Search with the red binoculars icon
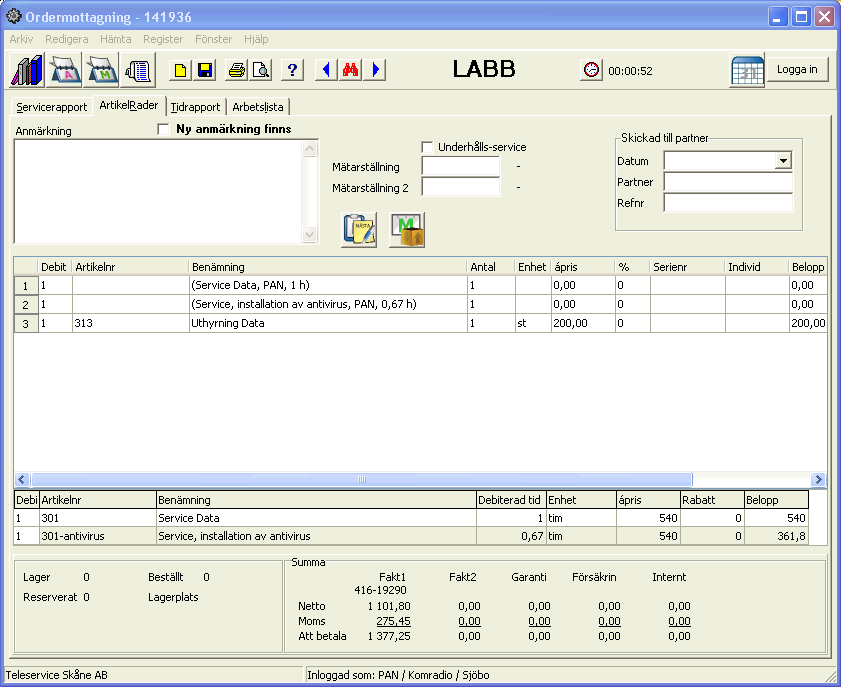Screen dimensions: 841x687 (350, 70)
